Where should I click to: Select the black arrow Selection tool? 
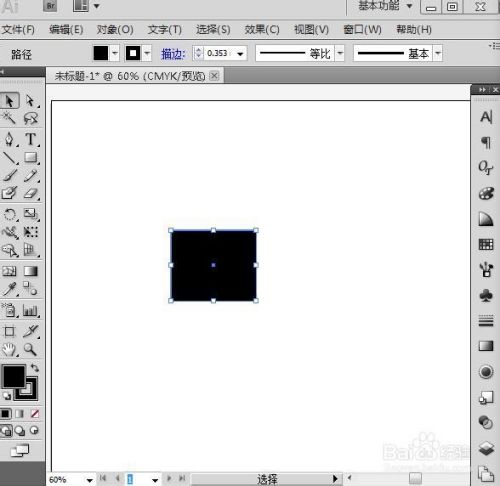coord(9,101)
